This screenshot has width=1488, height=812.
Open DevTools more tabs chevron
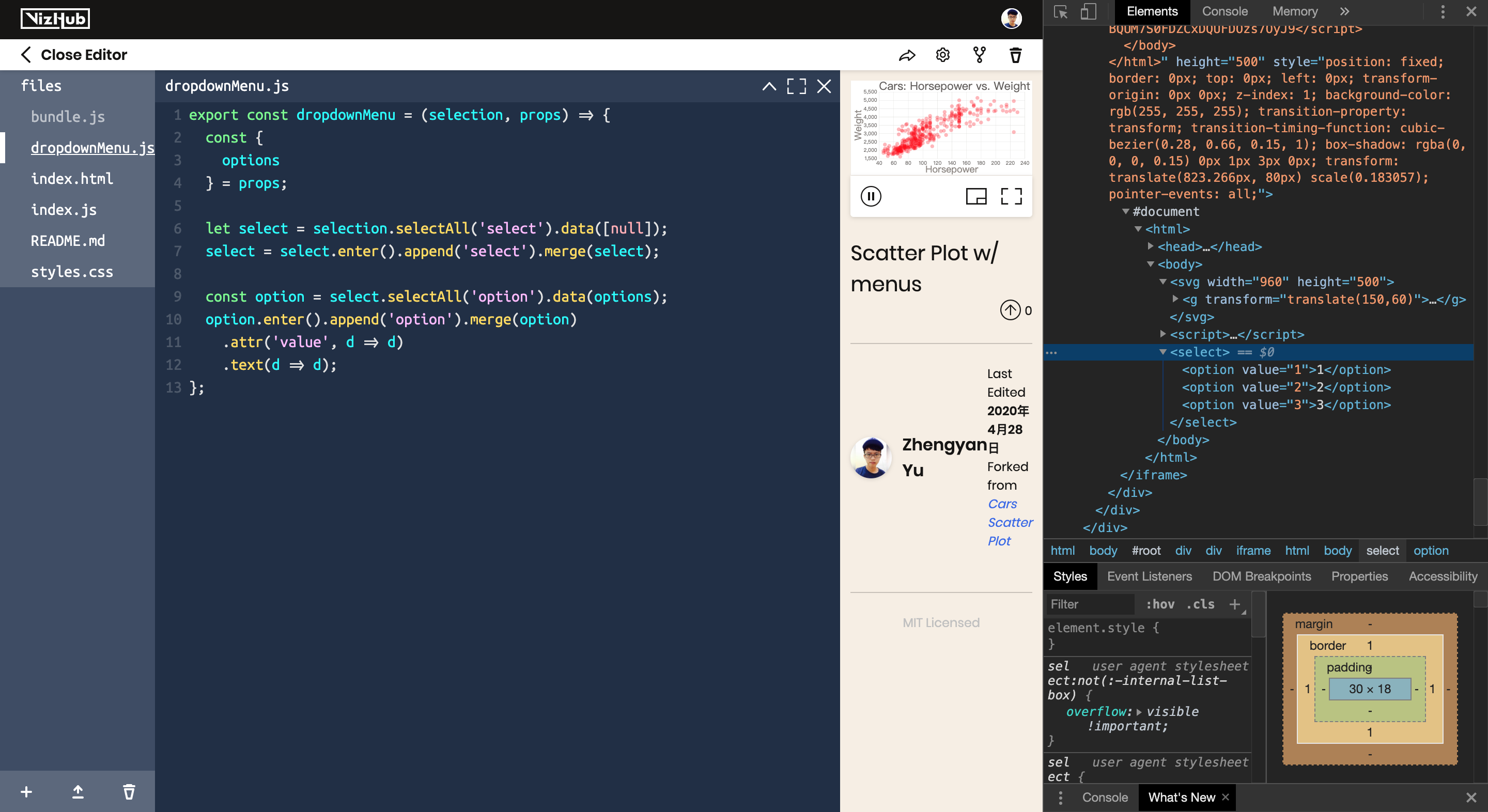tap(1345, 11)
